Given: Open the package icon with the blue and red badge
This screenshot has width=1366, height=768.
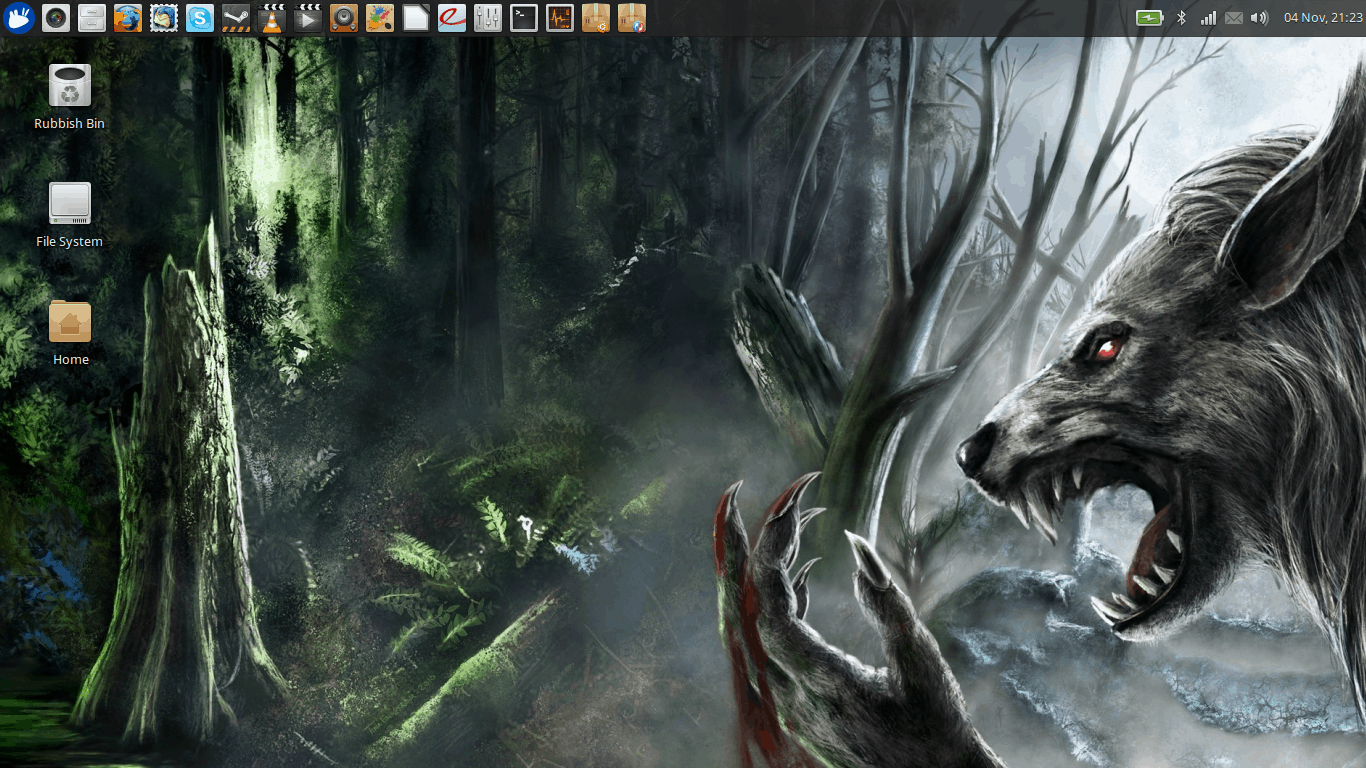Looking at the screenshot, I should coord(632,18).
